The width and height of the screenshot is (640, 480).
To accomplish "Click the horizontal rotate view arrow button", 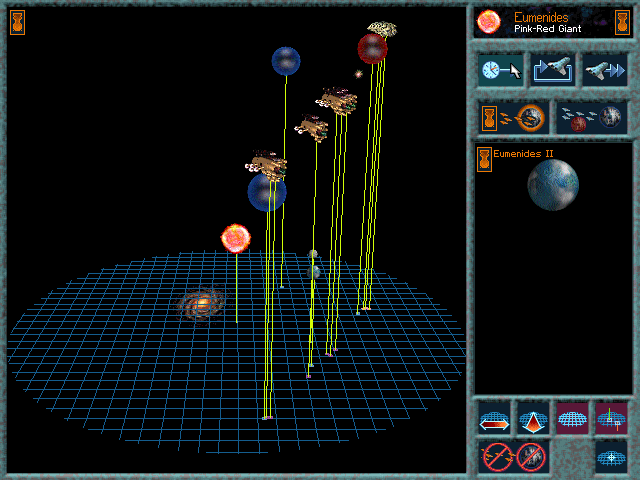I will coord(494,418).
